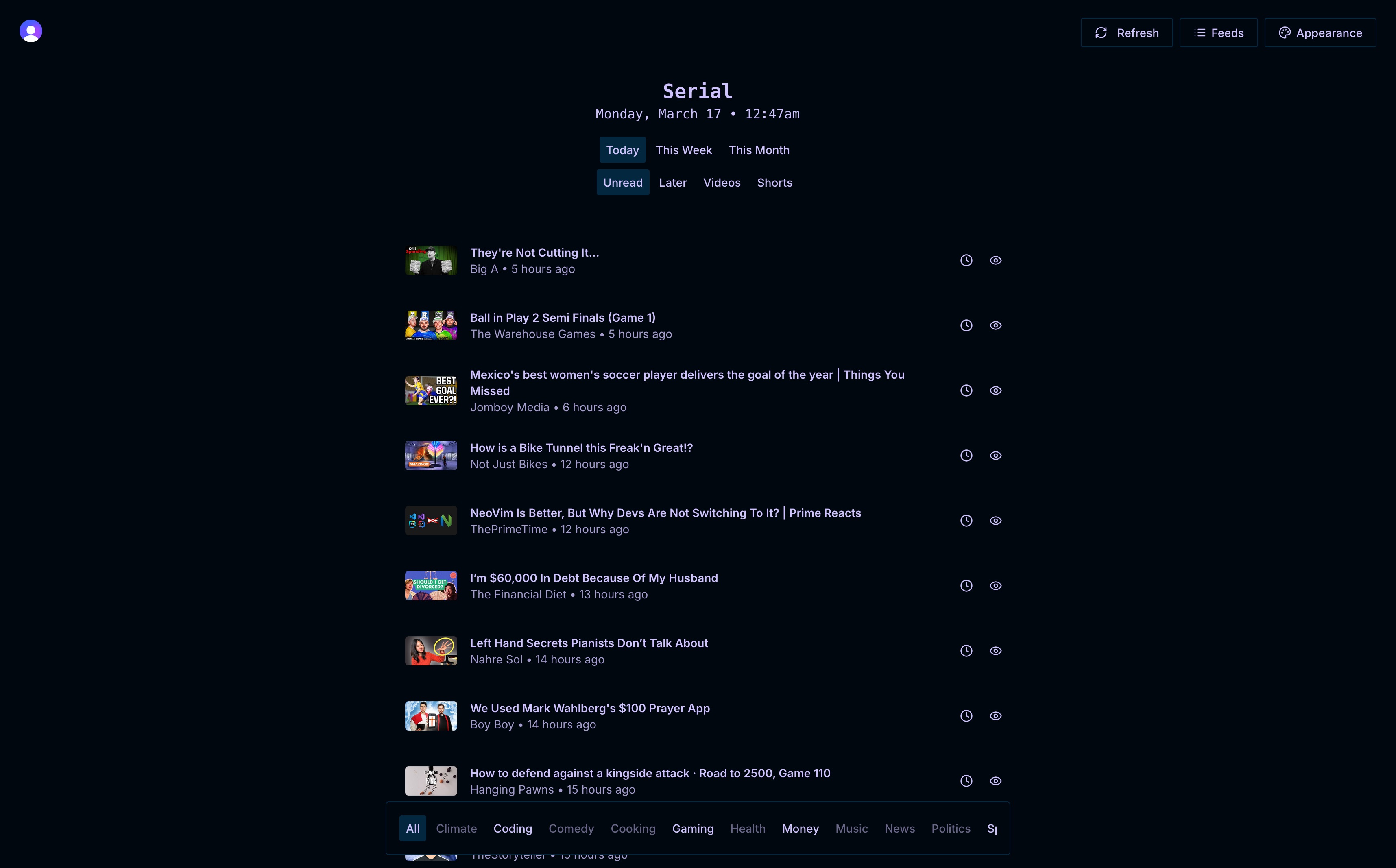1396x868 pixels.
Task: Mark Mexico's soccer player video as read
Action: [x=995, y=390]
